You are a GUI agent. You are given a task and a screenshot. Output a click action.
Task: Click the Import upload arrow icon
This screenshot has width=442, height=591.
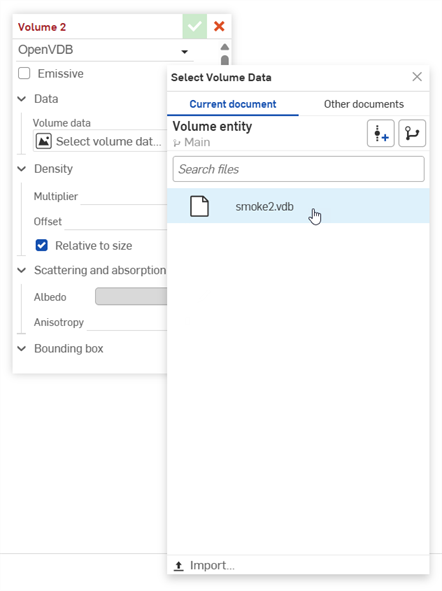pos(179,565)
